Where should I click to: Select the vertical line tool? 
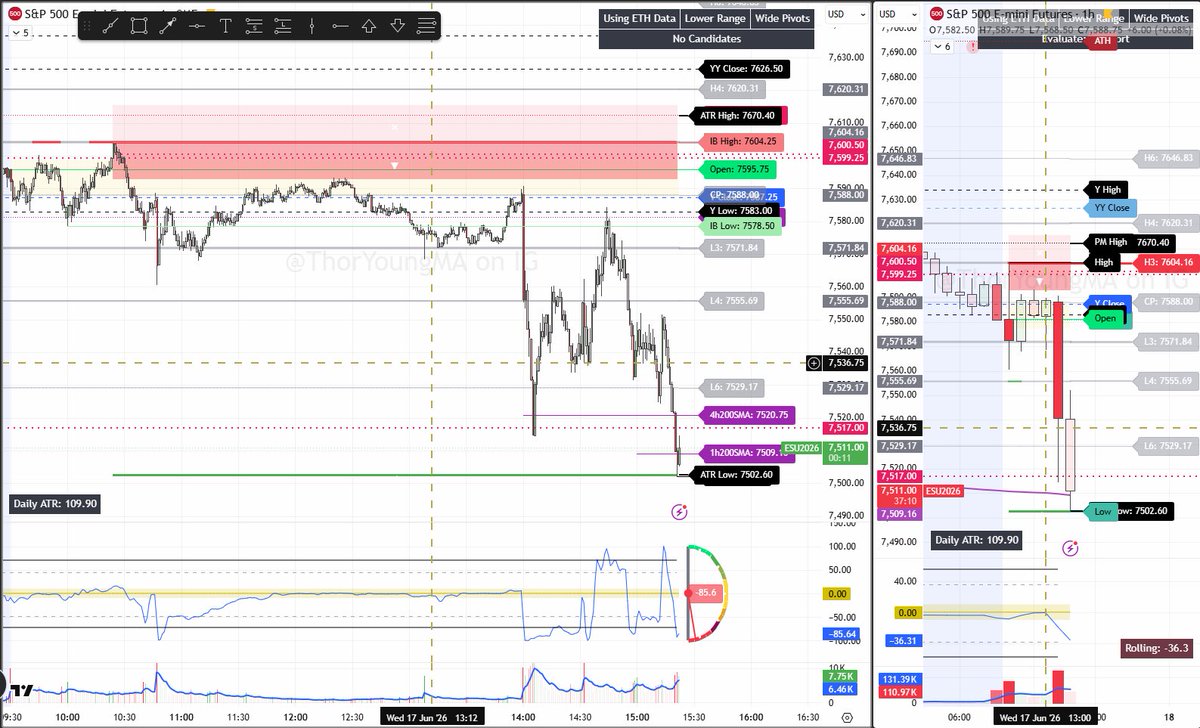point(312,24)
